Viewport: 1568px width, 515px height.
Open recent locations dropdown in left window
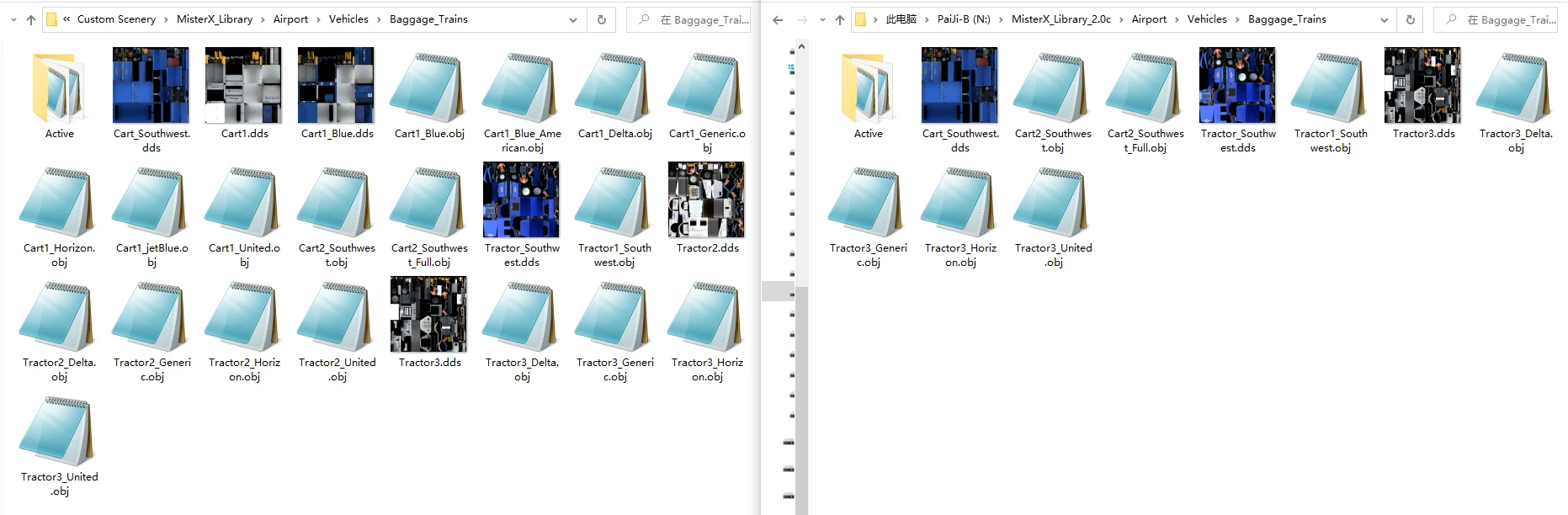pyautogui.click(x=13, y=19)
